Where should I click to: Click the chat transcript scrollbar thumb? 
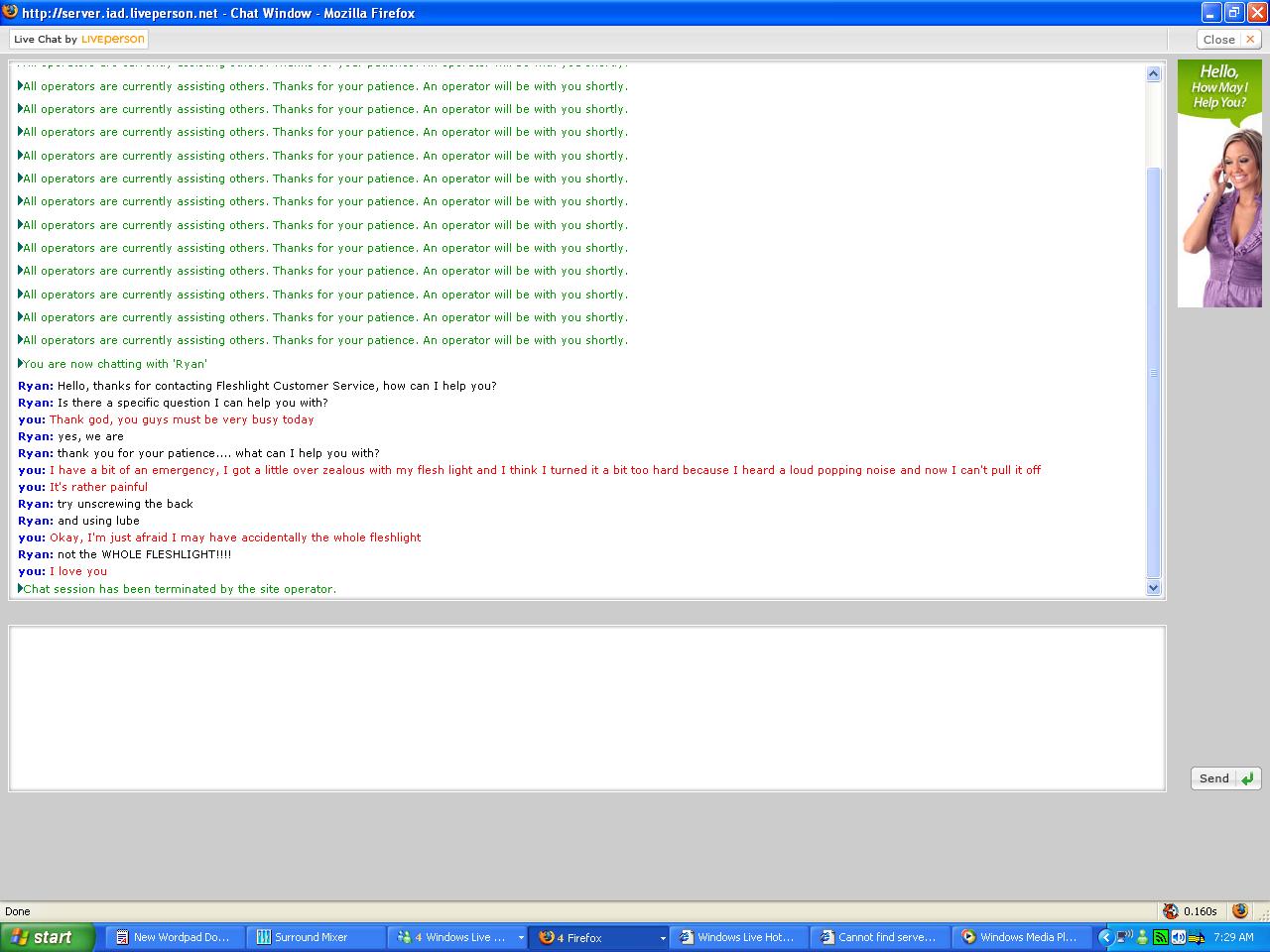1153,372
